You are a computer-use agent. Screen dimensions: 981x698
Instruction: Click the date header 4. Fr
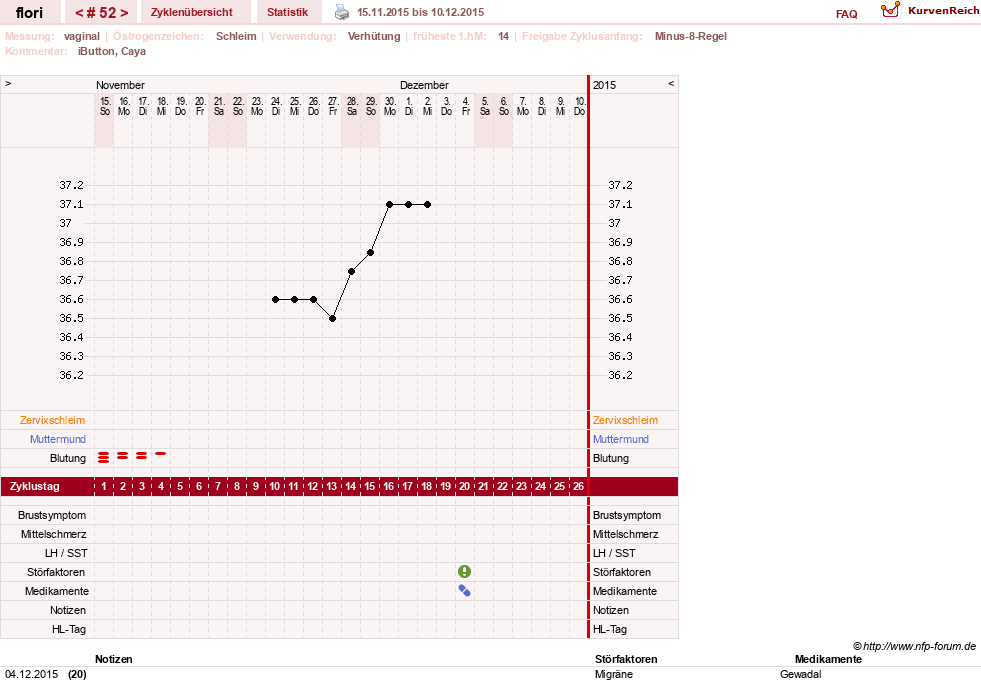465,106
